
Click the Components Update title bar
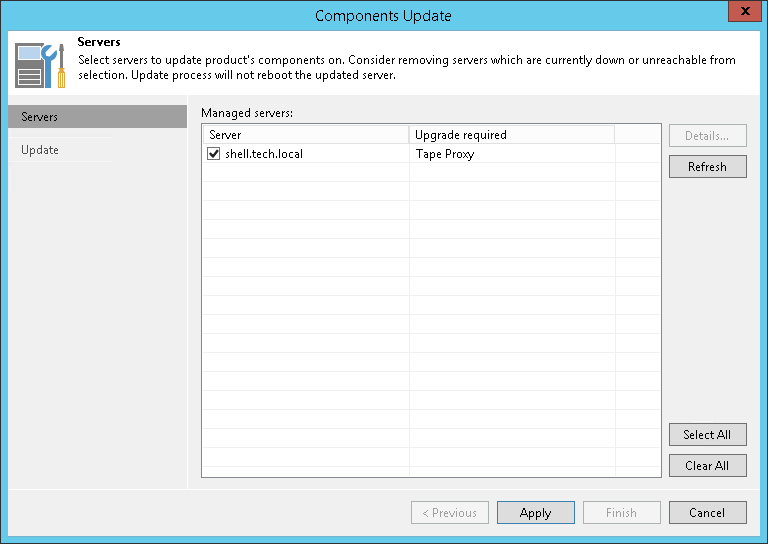[x=383, y=16]
